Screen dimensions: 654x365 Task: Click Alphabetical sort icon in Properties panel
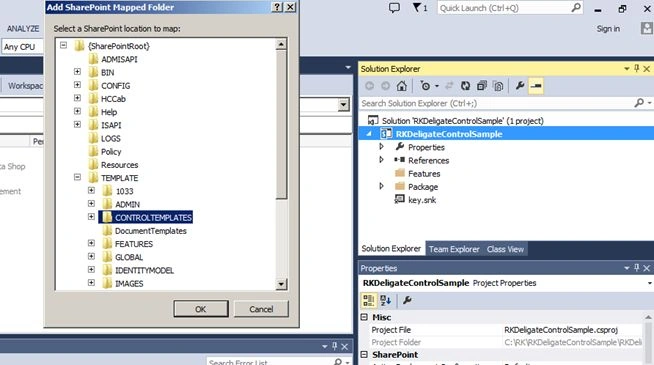pos(386,300)
